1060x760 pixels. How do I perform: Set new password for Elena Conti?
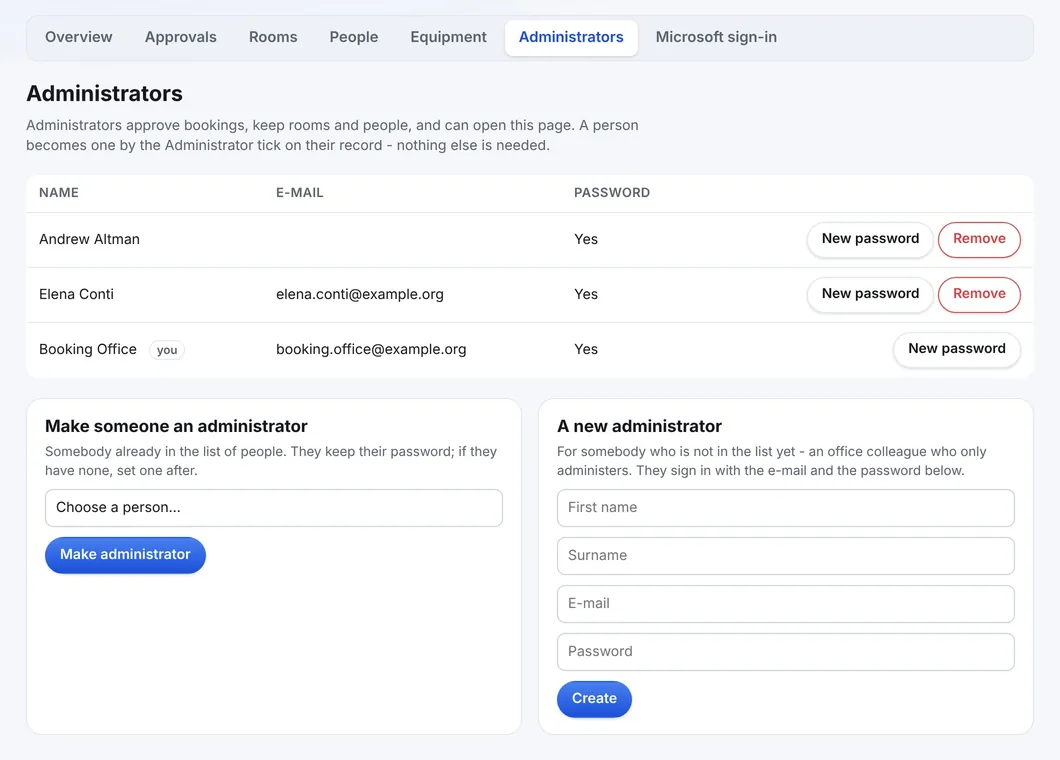(x=870, y=294)
